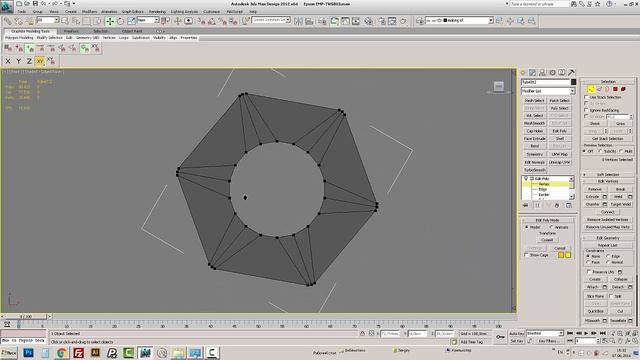
Task: Open the key mode Selected dropdown
Action: [x=545, y=333]
